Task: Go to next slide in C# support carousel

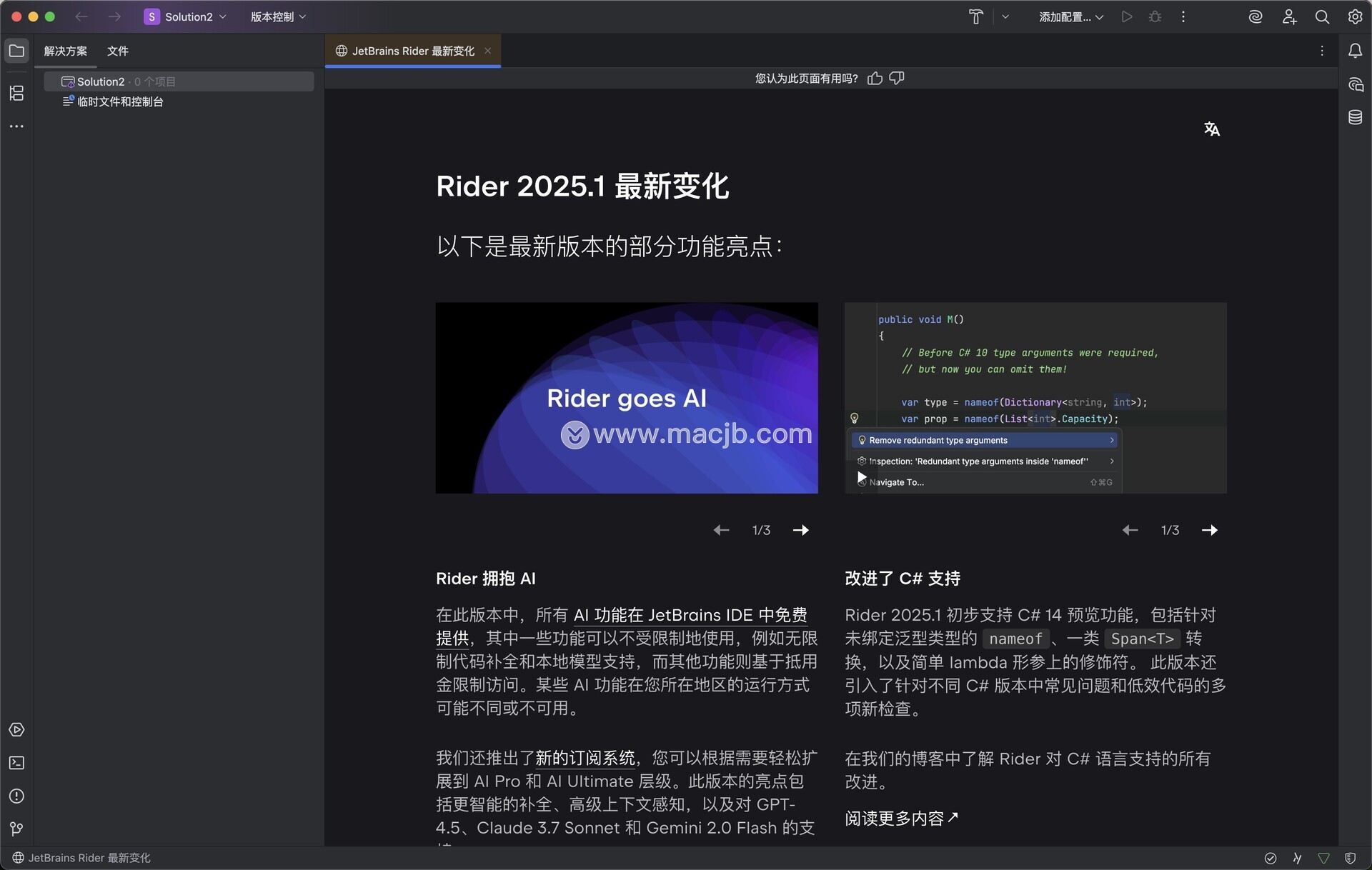Action: pos(1209,530)
